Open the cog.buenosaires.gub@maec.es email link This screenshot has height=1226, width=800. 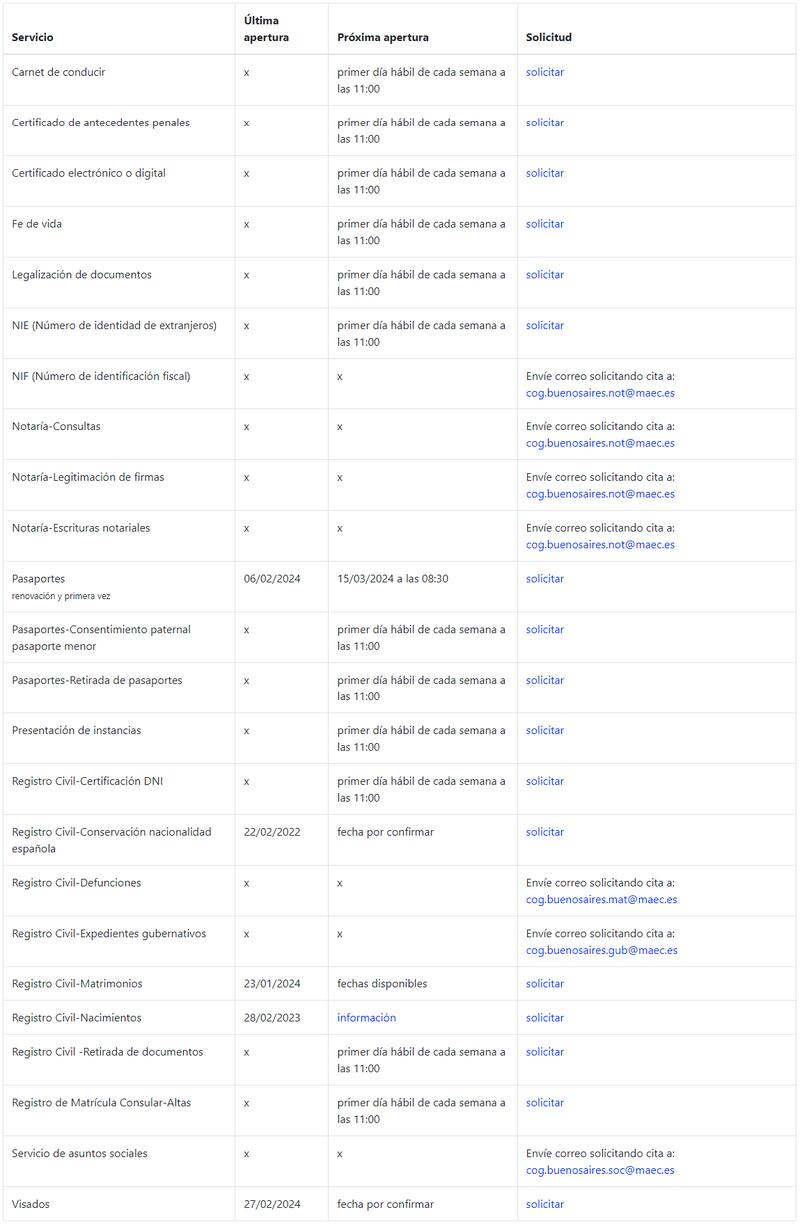pos(601,950)
